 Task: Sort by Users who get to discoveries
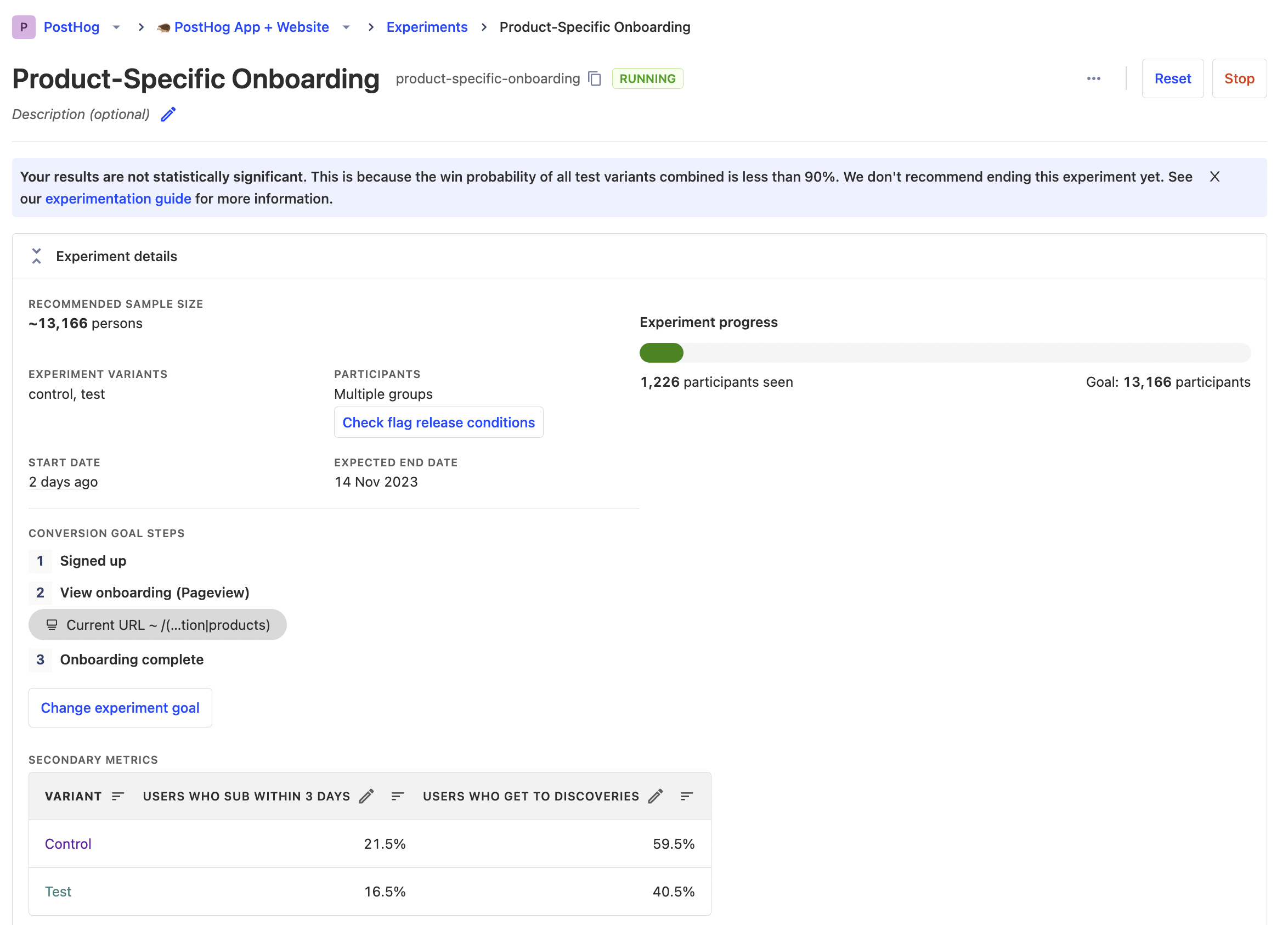click(x=686, y=796)
